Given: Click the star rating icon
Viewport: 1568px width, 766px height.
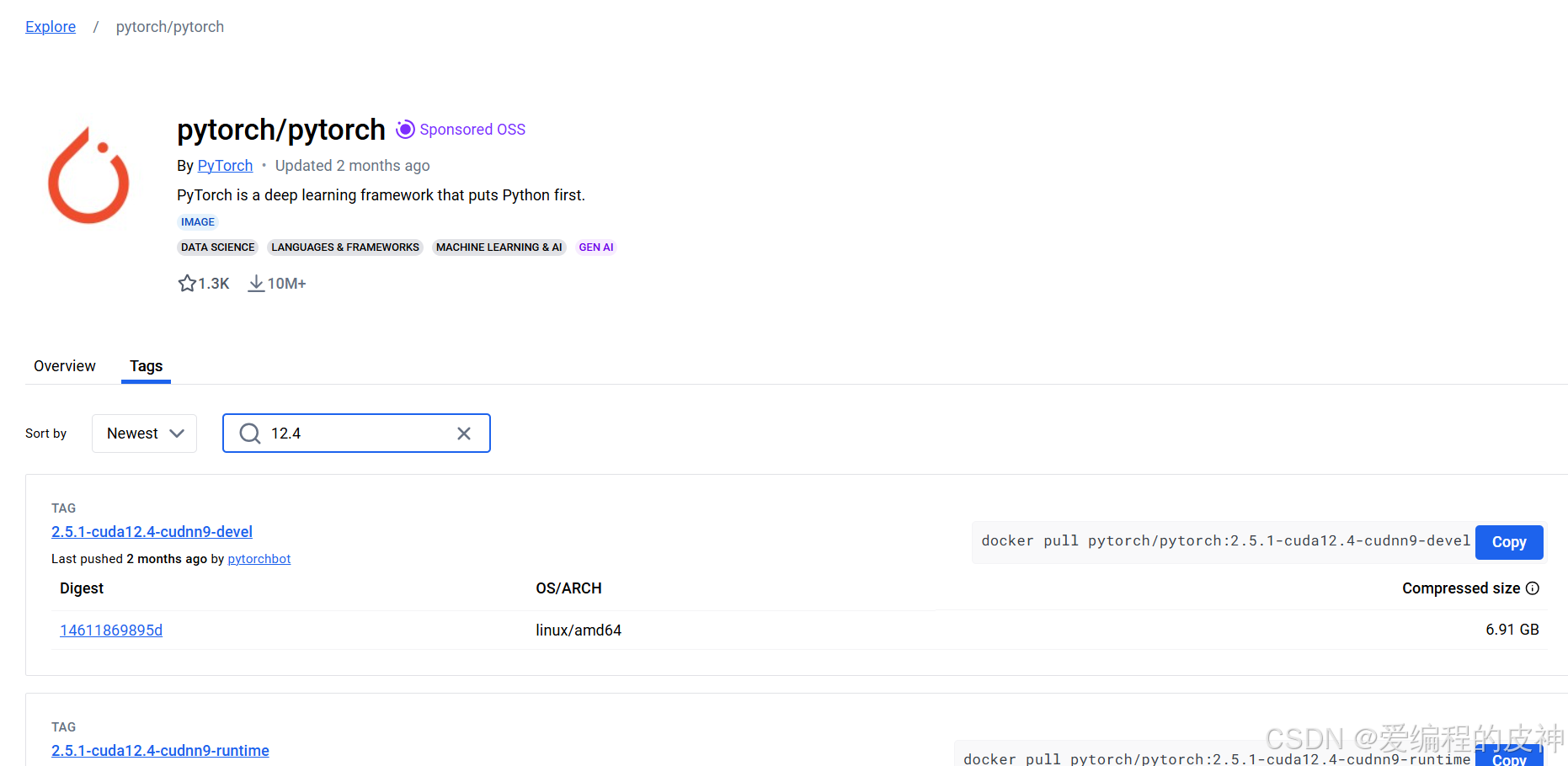Looking at the screenshot, I should (x=187, y=284).
